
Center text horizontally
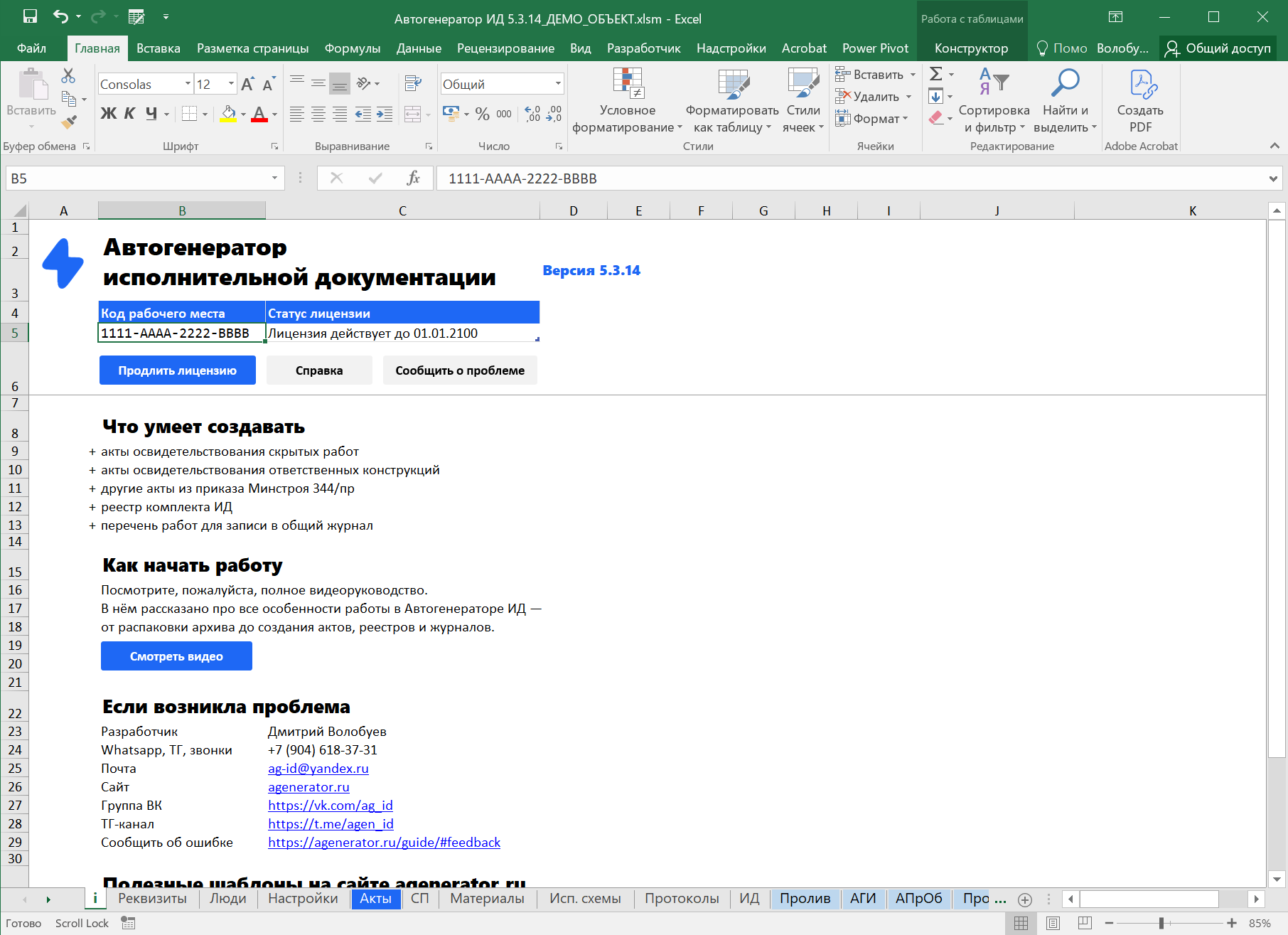pyautogui.click(x=318, y=114)
